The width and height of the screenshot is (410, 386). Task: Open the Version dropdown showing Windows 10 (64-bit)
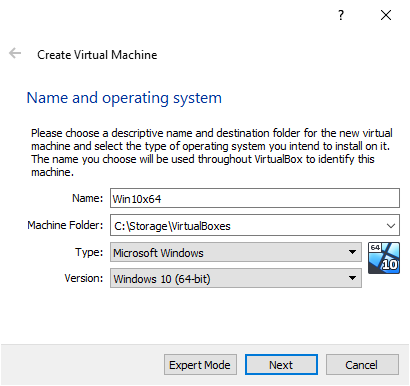pos(236,278)
